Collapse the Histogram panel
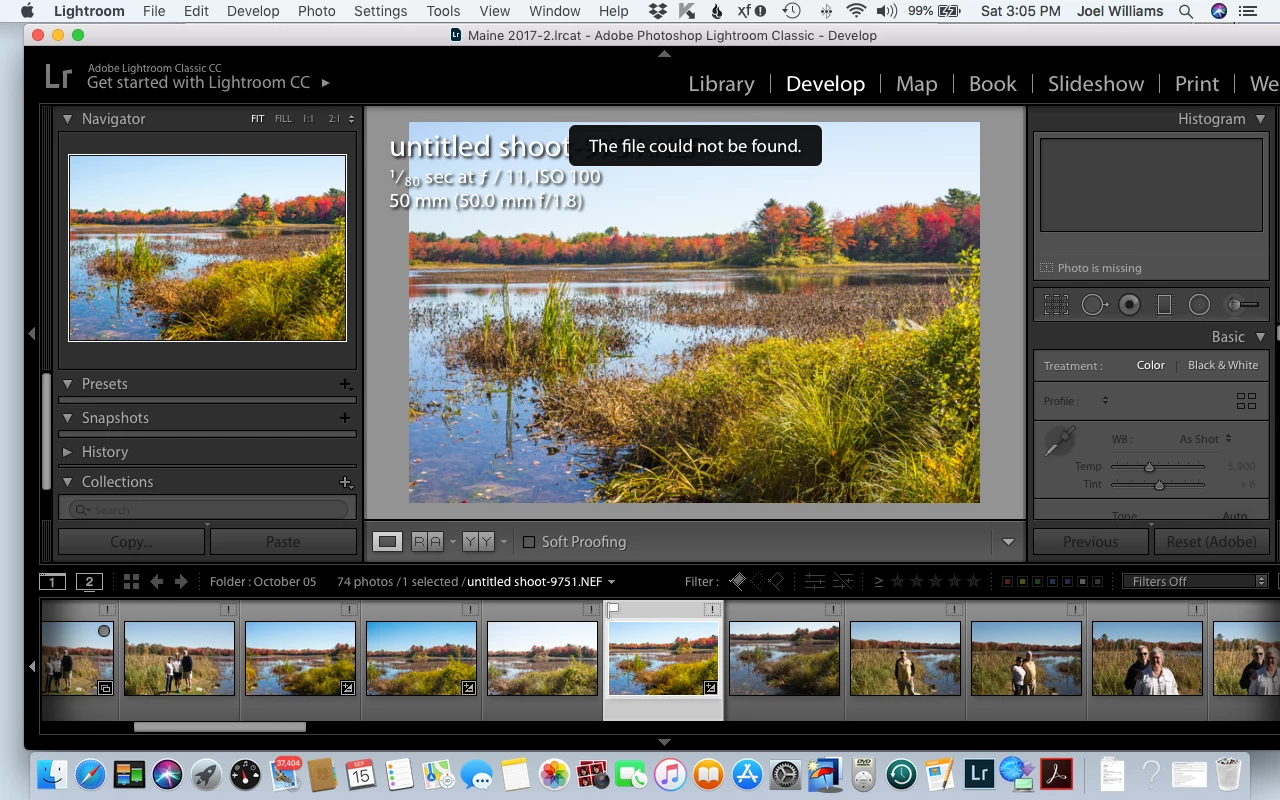This screenshot has width=1280, height=800. (1260, 119)
